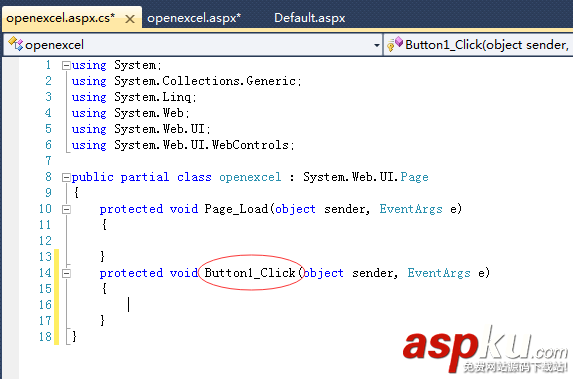
Task: Collapse the openexcel class block
Action: pyautogui.click(x=66, y=178)
